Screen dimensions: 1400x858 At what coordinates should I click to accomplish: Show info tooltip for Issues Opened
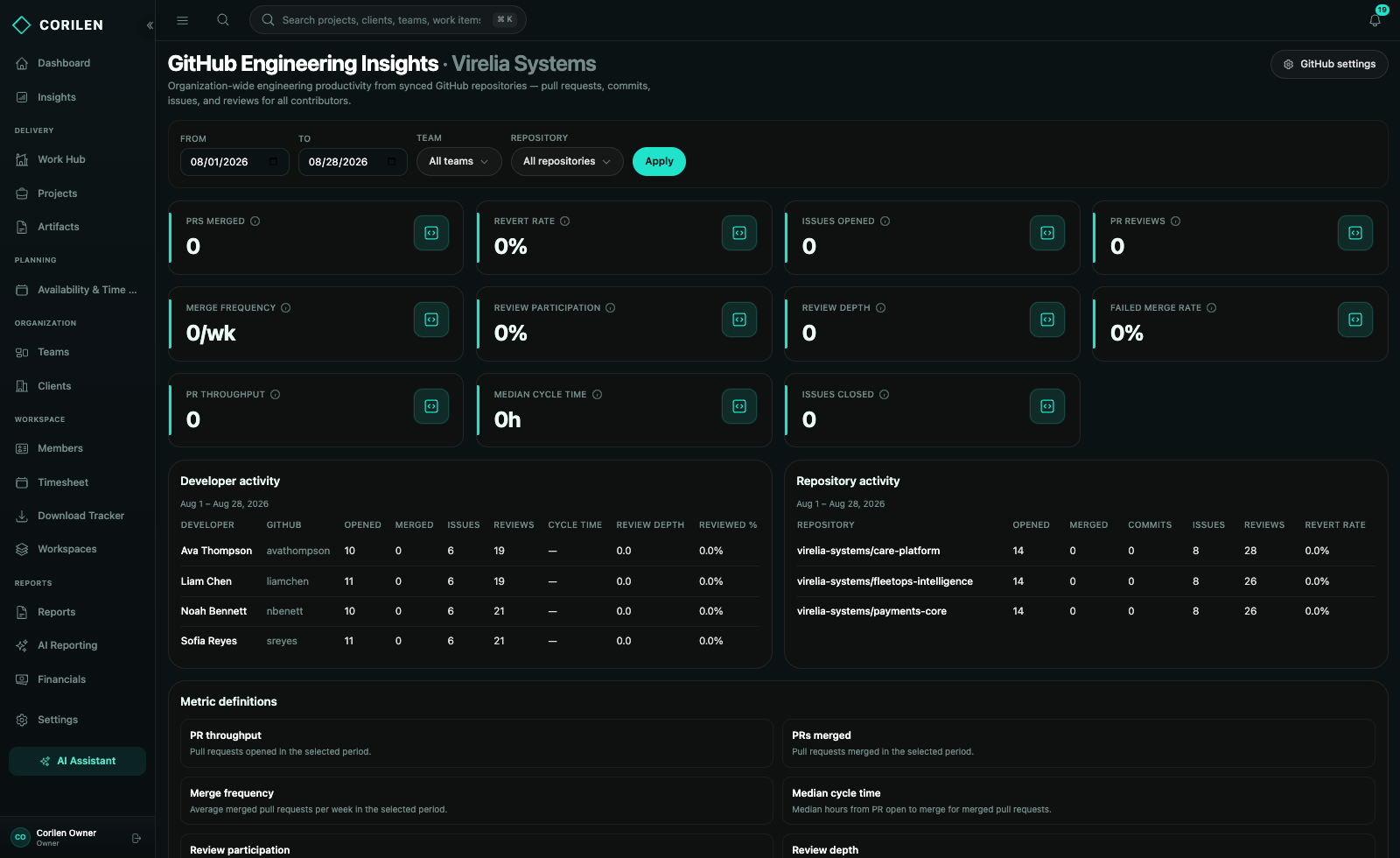point(885,222)
